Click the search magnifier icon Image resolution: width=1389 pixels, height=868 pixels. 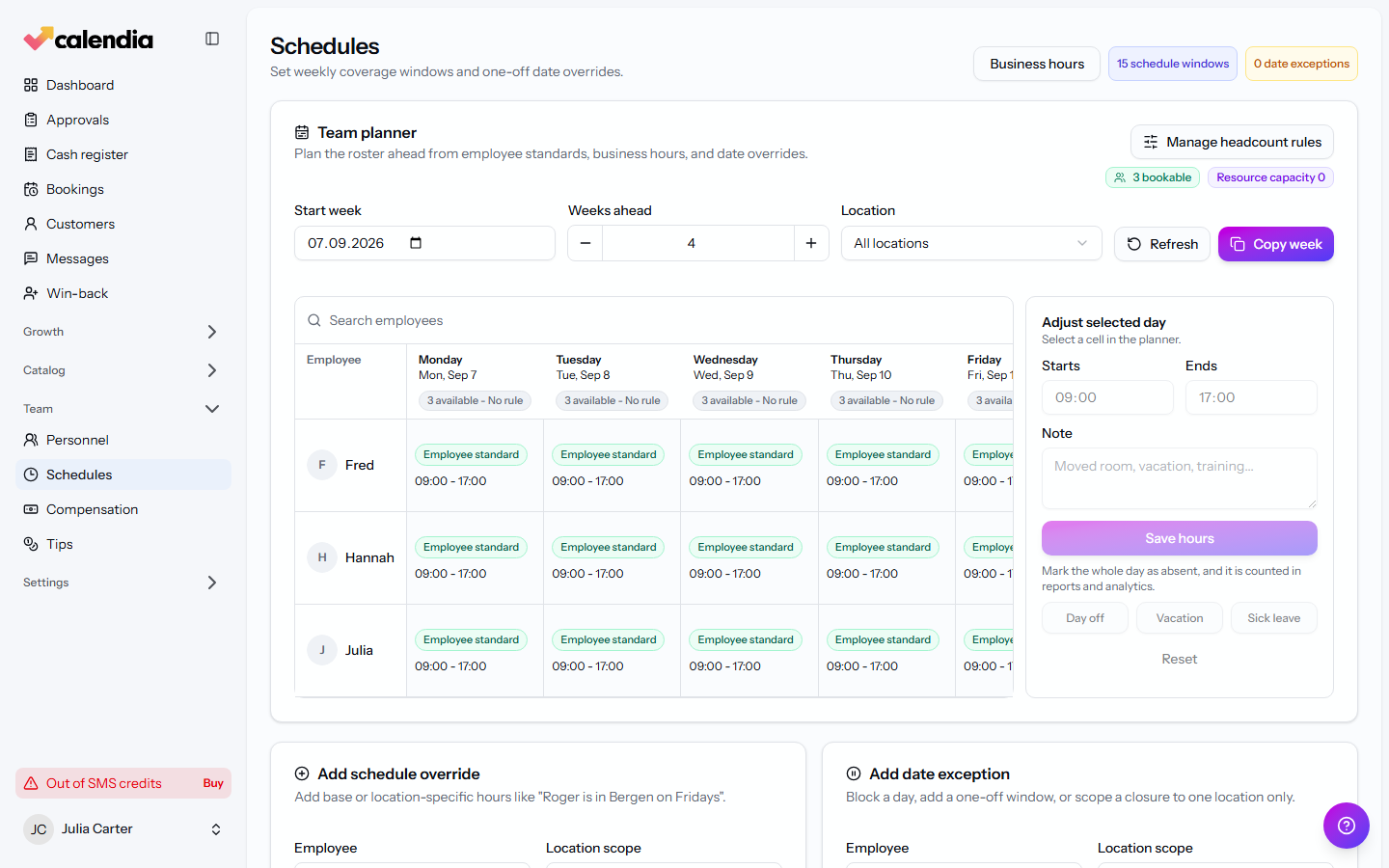(x=314, y=320)
